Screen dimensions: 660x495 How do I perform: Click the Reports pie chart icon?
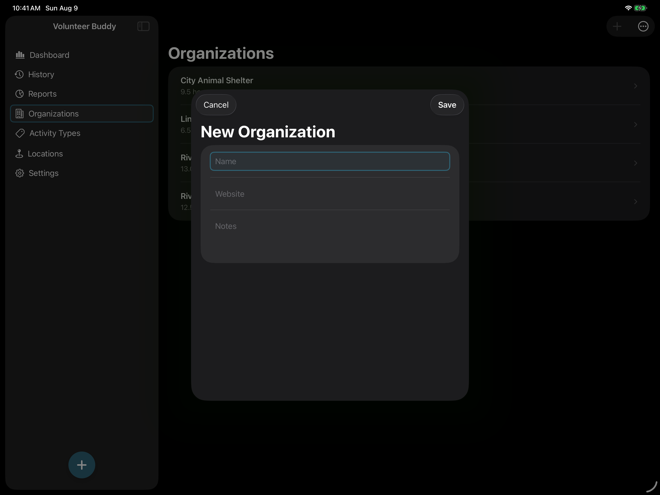[x=19, y=94]
